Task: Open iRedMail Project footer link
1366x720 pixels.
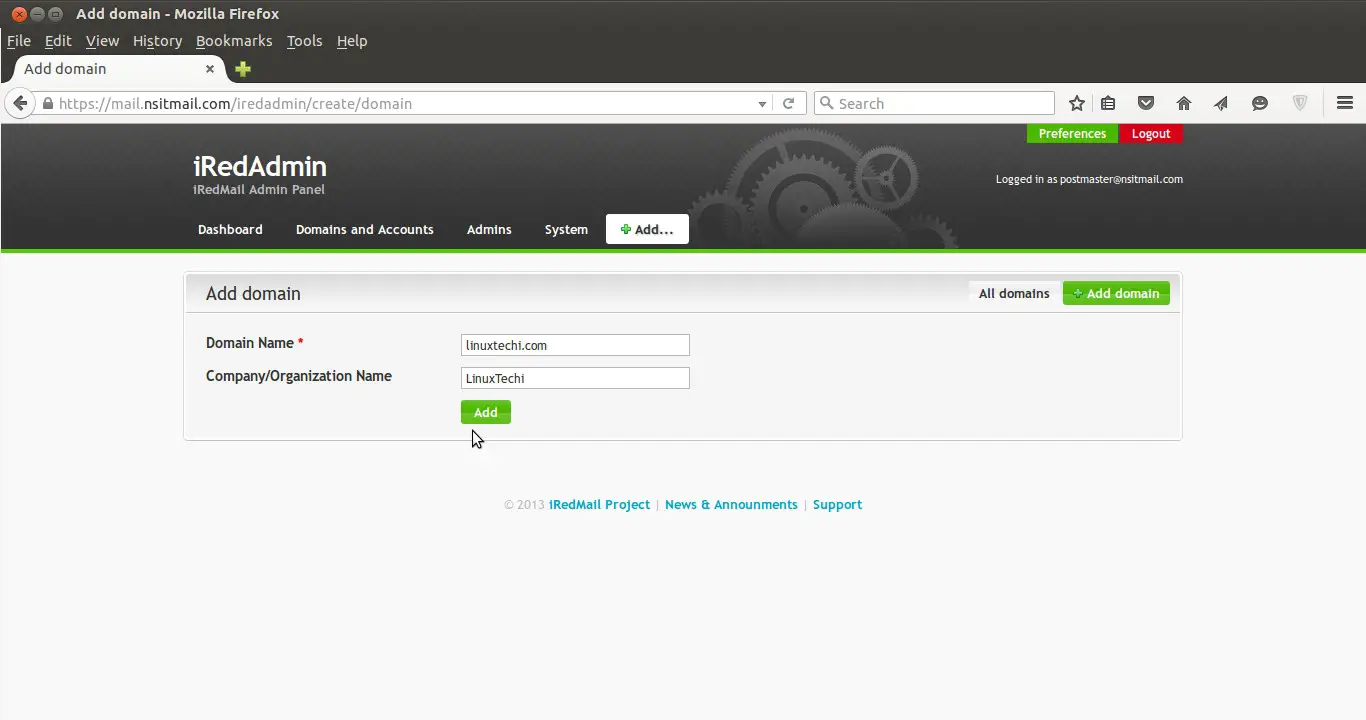Action: point(599,505)
